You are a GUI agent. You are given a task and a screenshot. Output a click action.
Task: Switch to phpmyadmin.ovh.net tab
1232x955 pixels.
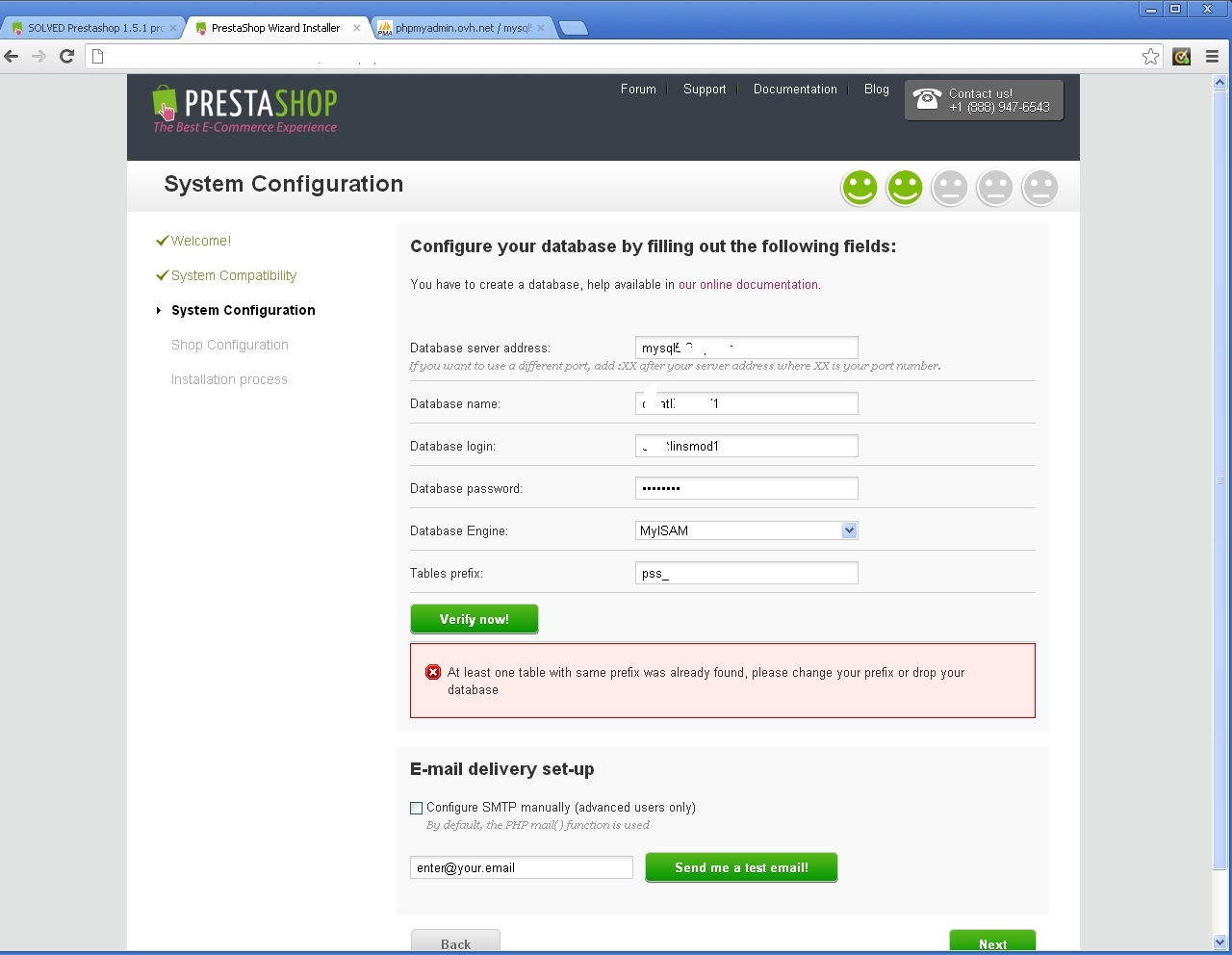[460, 28]
